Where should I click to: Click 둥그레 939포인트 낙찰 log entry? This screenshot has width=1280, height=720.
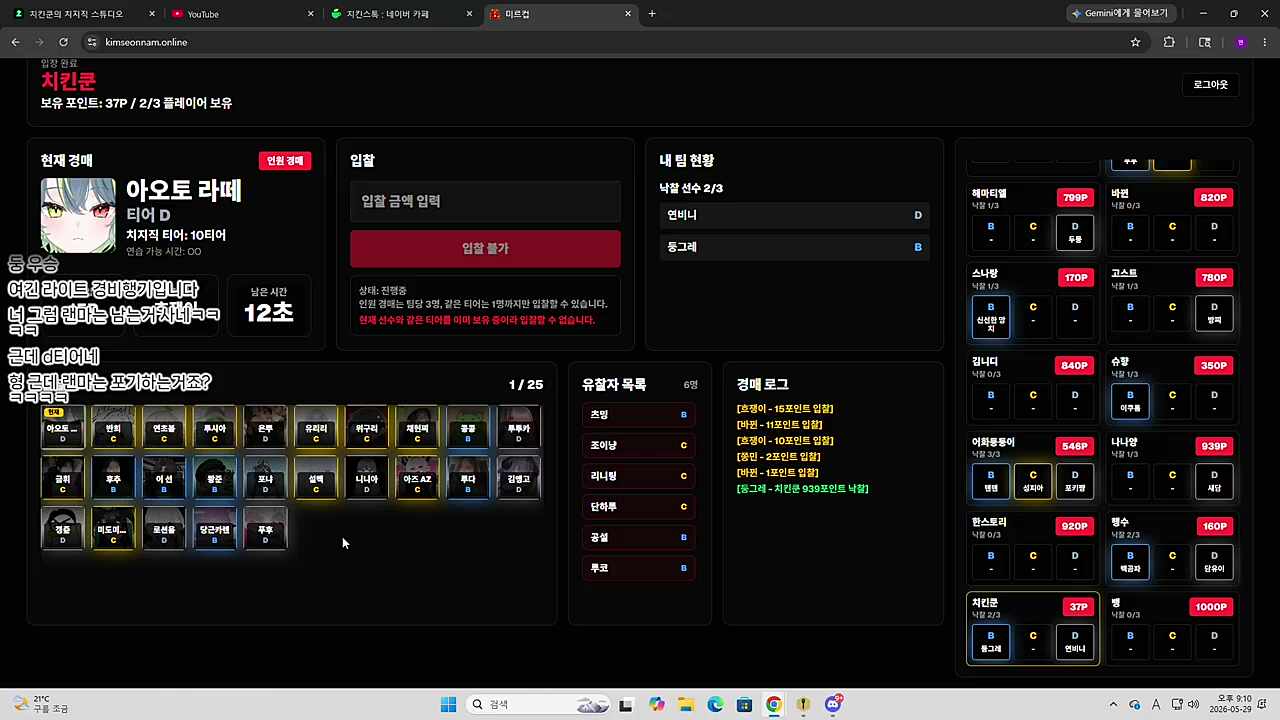click(802, 489)
